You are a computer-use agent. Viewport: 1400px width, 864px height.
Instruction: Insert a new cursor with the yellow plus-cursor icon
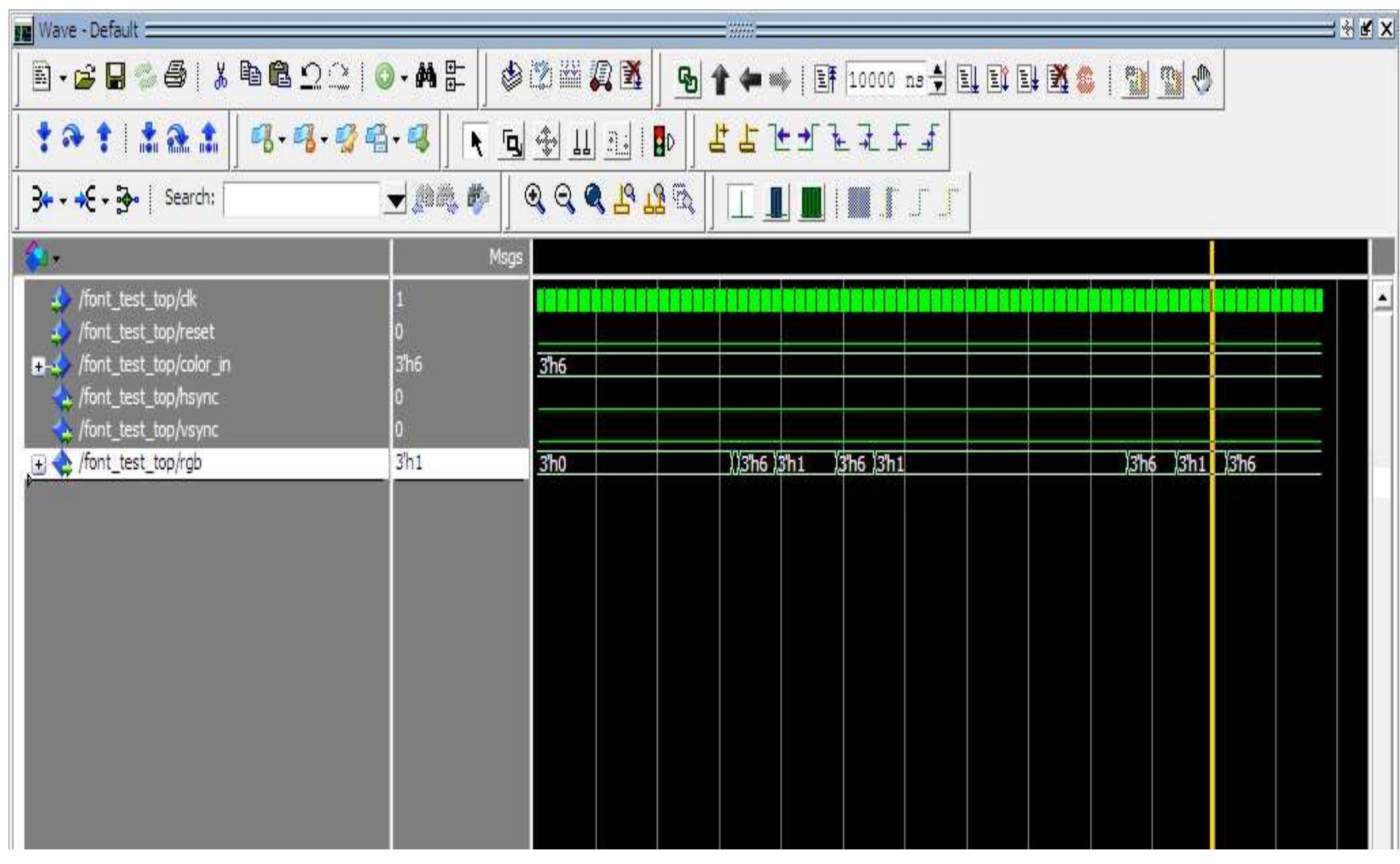pyautogui.click(x=718, y=140)
